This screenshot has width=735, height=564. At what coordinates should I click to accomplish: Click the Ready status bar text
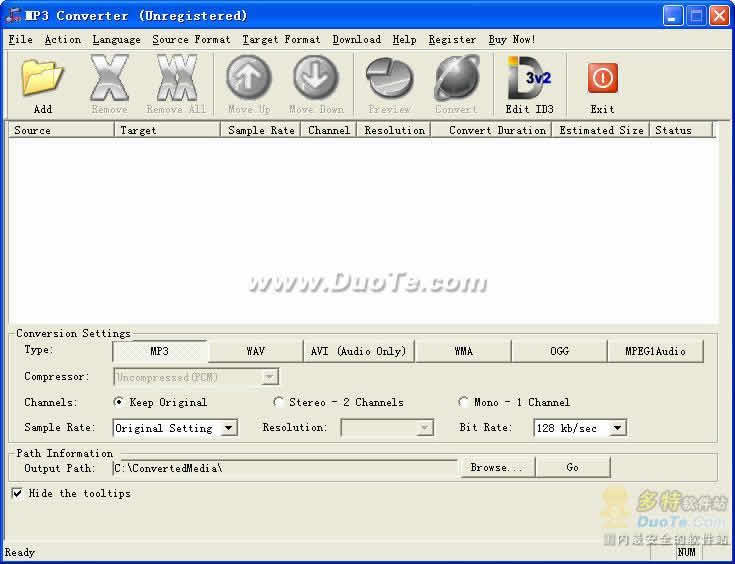(x=20, y=552)
